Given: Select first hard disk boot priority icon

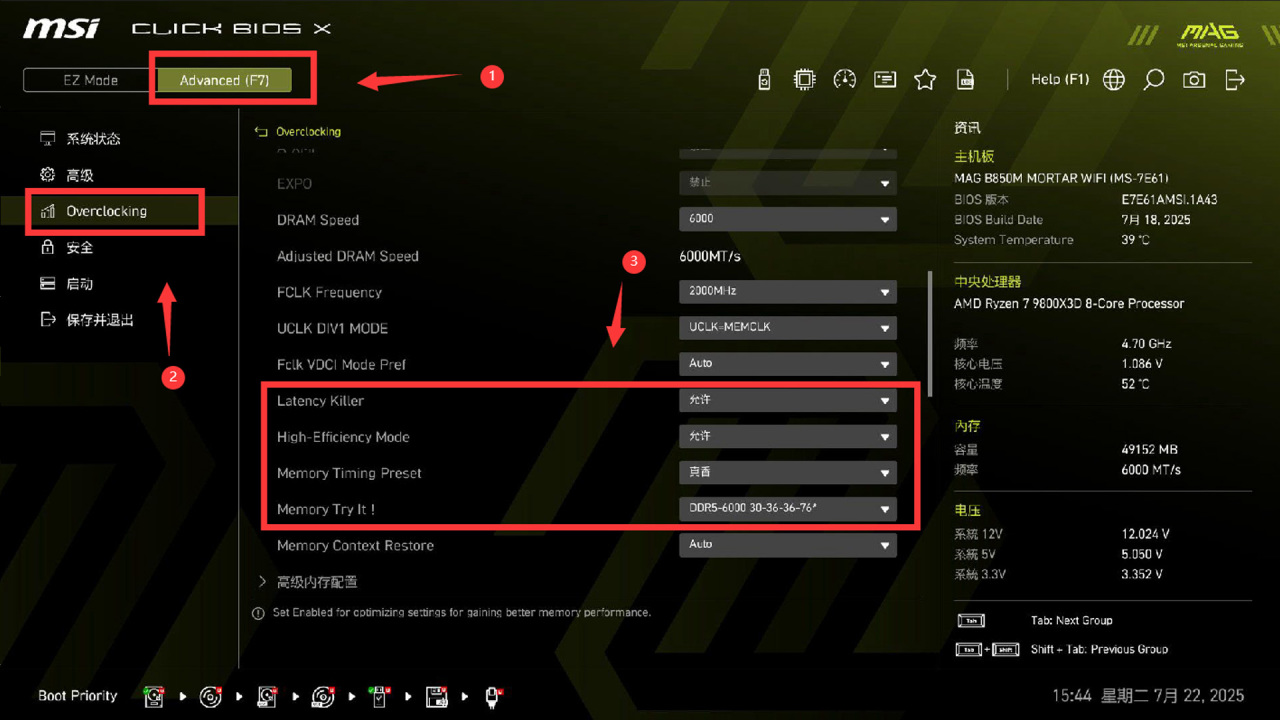Looking at the screenshot, I should pos(154,696).
